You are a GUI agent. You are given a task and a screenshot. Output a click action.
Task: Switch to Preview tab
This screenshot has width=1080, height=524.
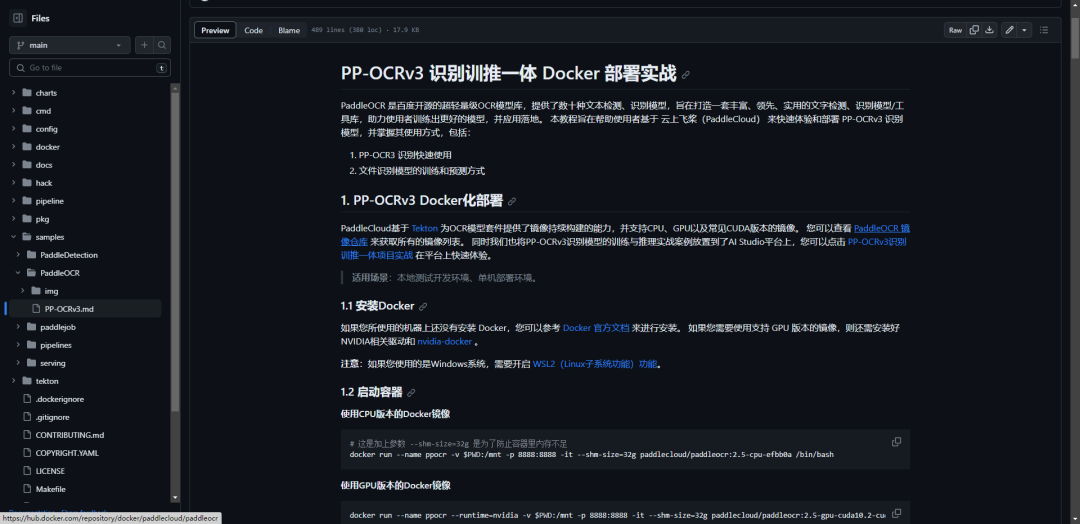click(215, 30)
